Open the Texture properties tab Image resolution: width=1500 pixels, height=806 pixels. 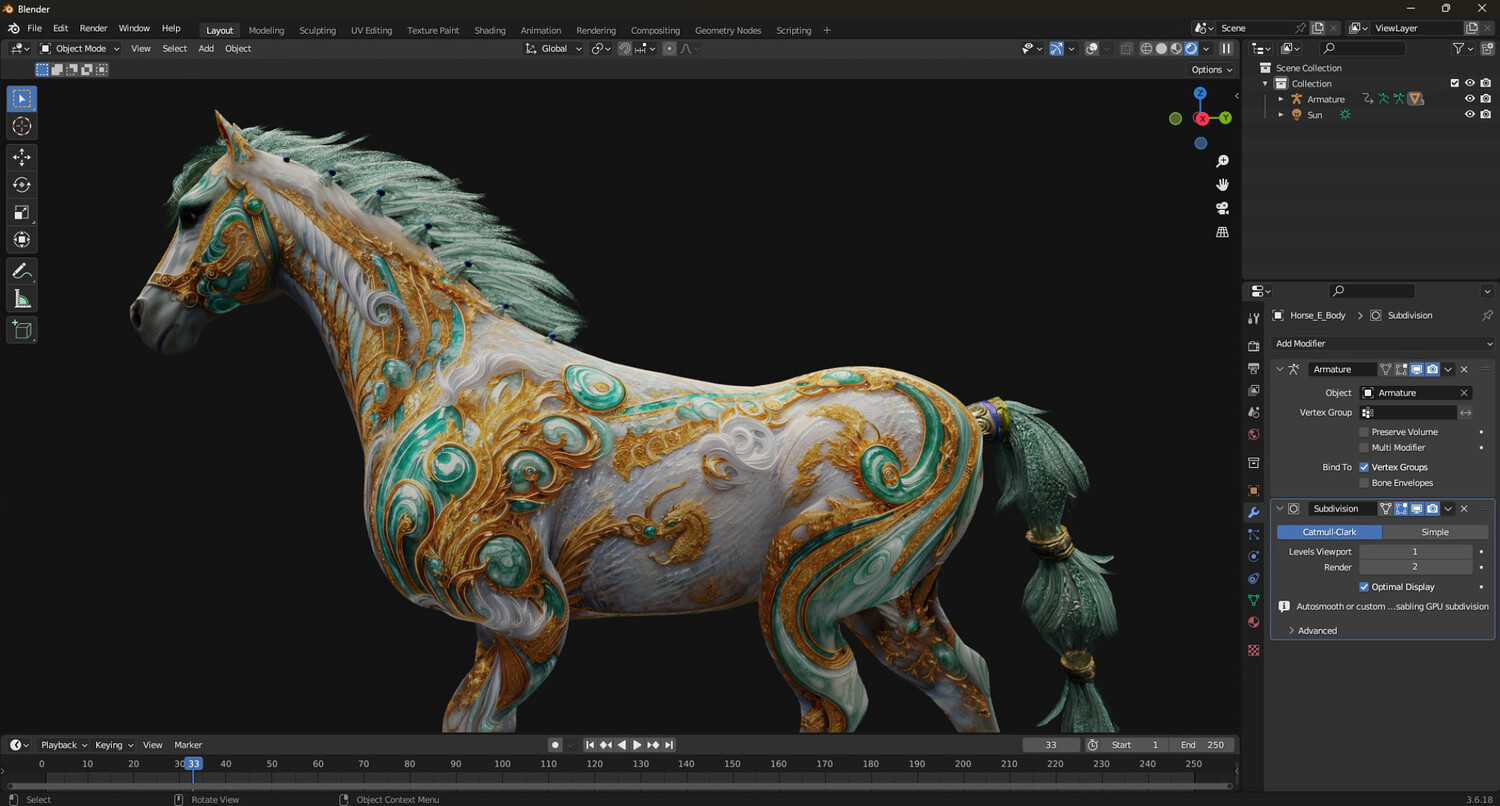(1254, 650)
